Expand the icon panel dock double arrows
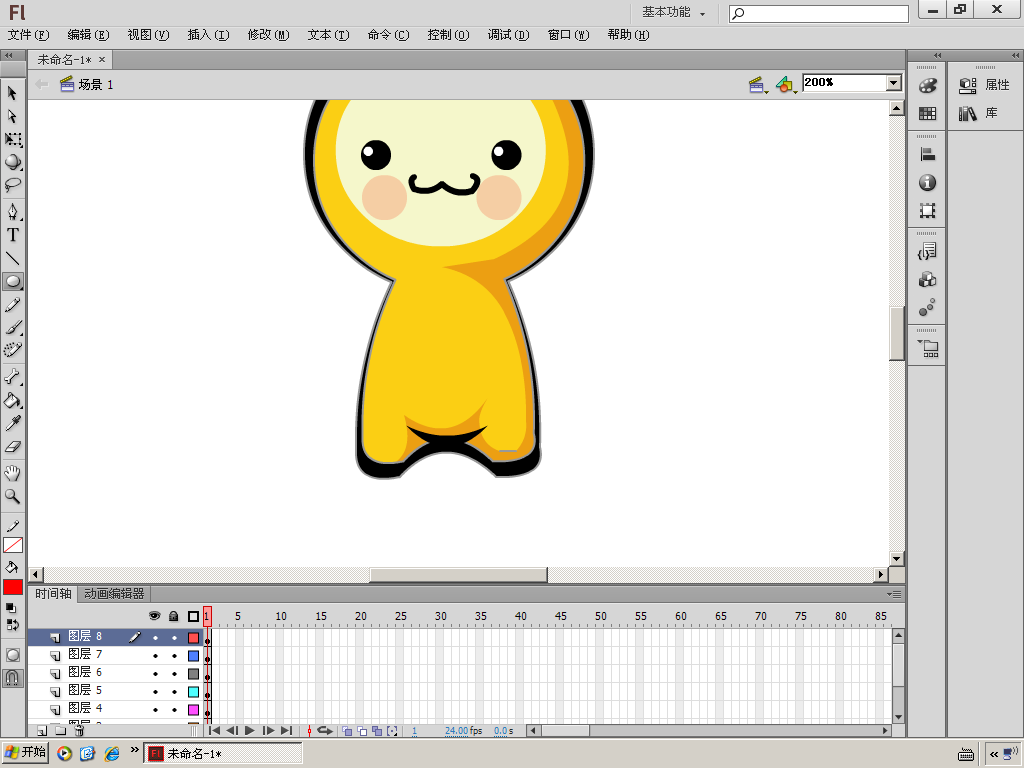The width and height of the screenshot is (1024, 768). tap(938, 56)
